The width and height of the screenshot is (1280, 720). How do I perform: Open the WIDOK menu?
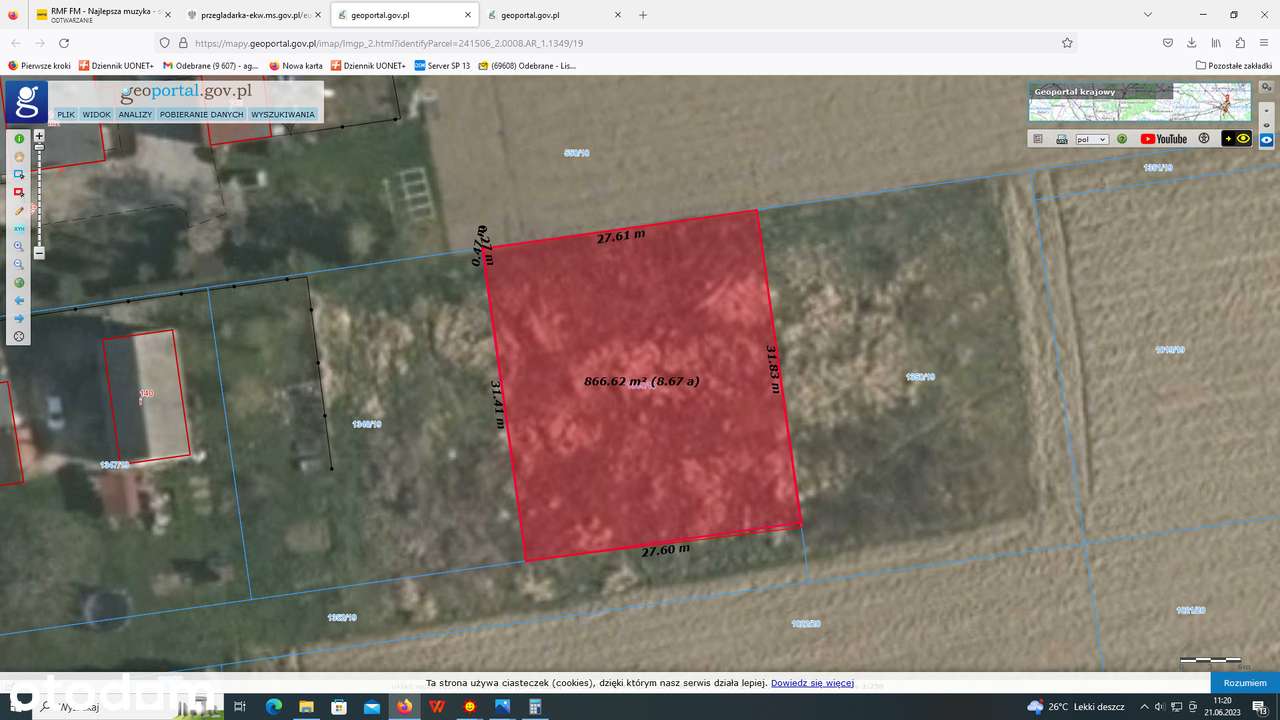point(97,114)
